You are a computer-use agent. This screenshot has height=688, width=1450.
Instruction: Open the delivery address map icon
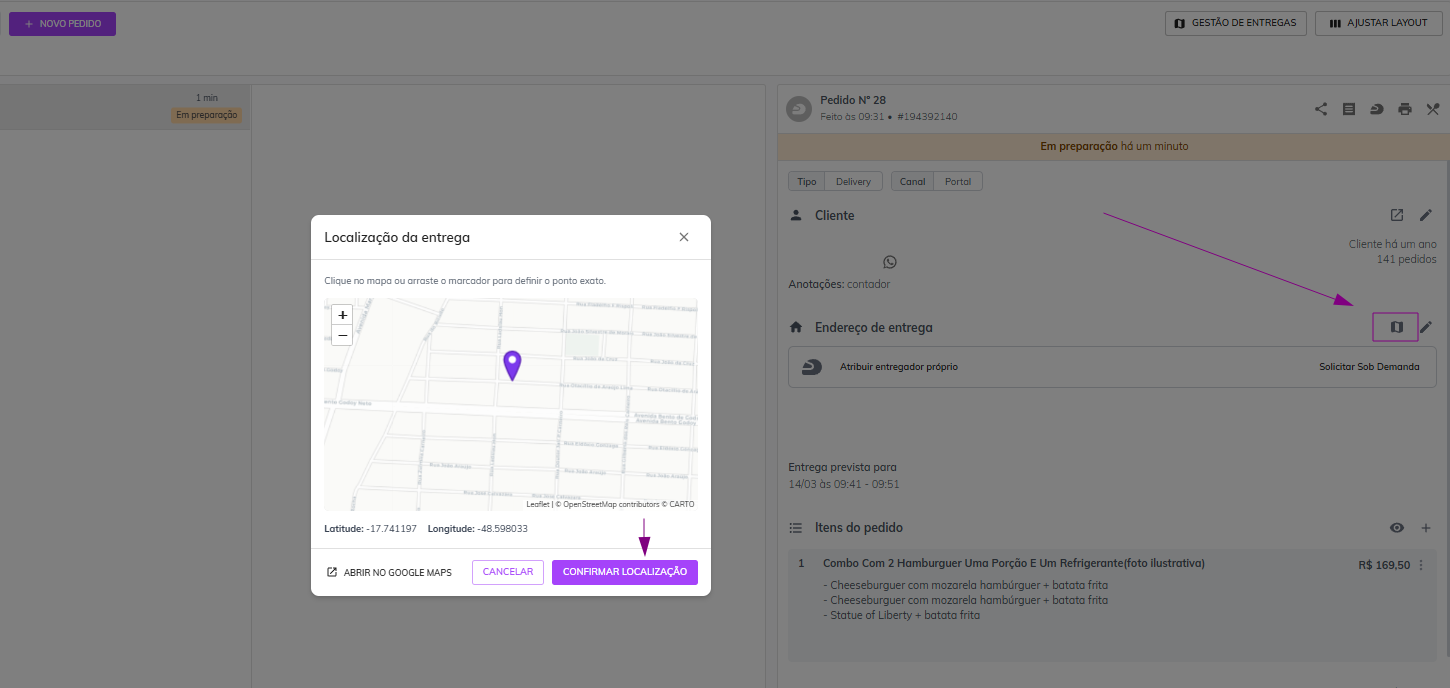pyautogui.click(x=1396, y=327)
